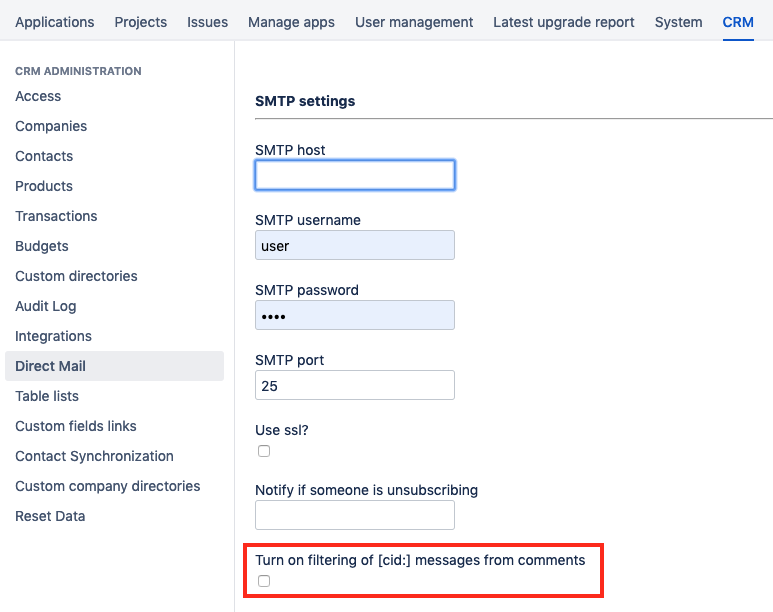
Task: Navigate to Companies in the sidebar
Action: [x=51, y=126]
